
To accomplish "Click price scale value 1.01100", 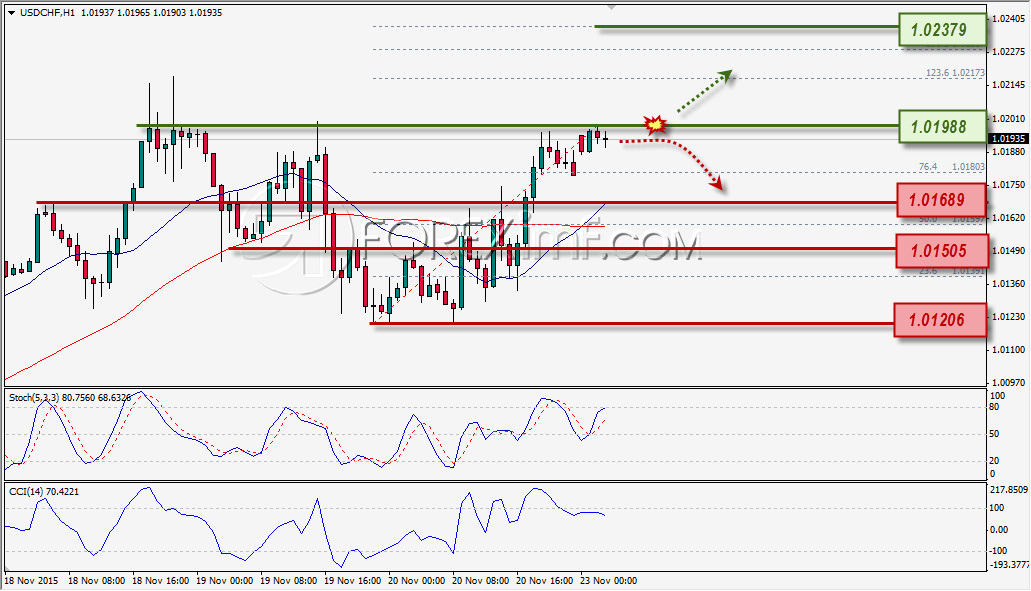I will click(x=1009, y=350).
